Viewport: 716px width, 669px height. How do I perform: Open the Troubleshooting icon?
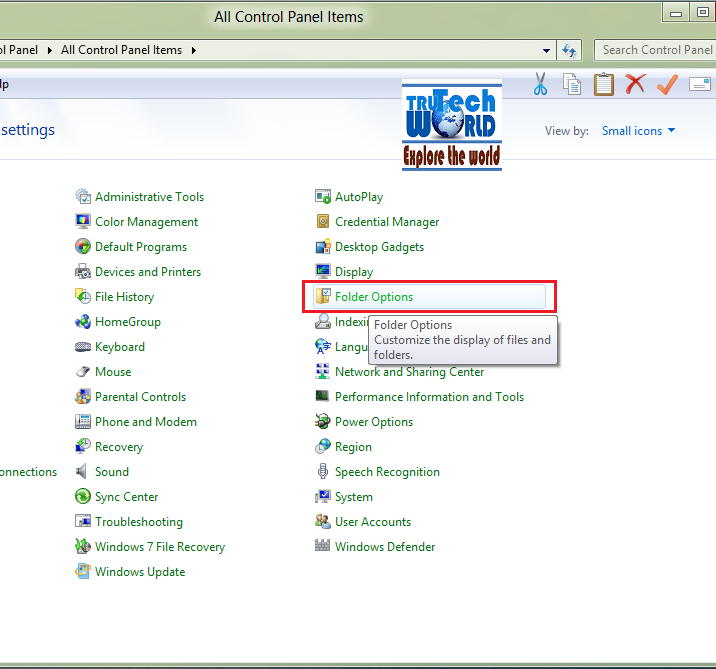(x=83, y=521)
